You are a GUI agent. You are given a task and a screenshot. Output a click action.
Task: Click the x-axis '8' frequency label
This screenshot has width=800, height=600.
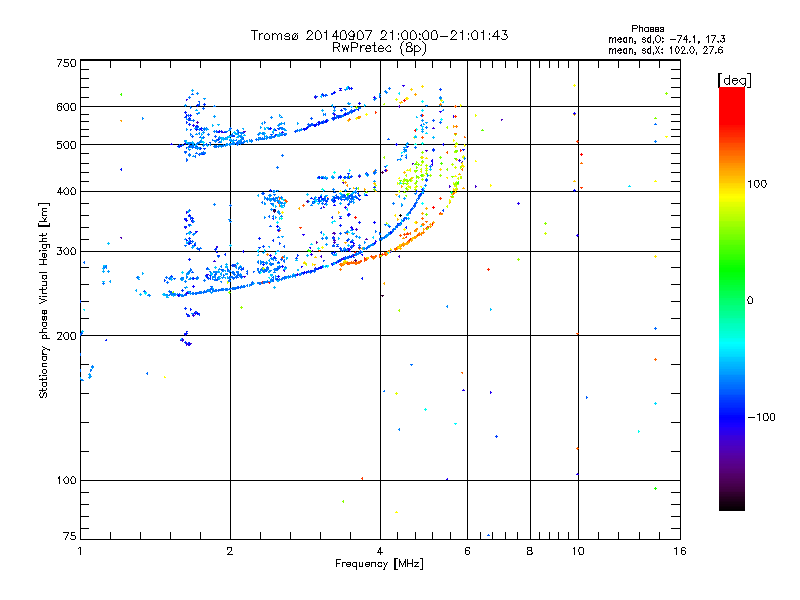pyautogui.click(x=530, y=551)
